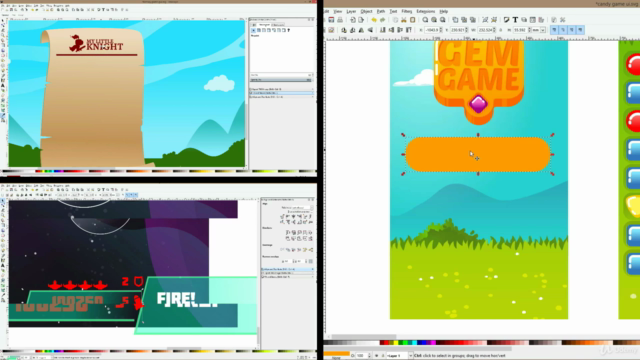Click the Zoom to fit page icon

click(443, 20)
